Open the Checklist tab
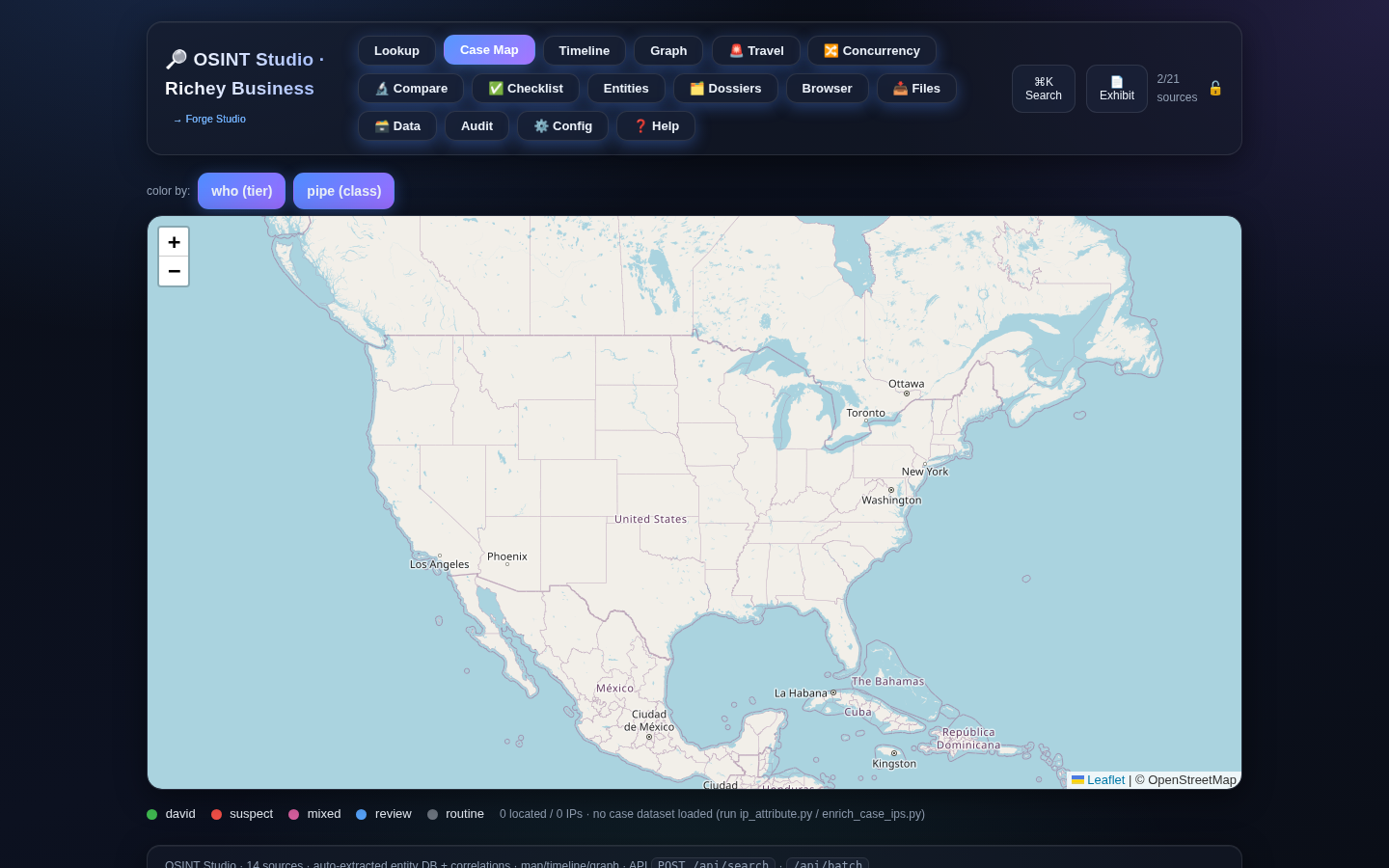 coord(526,88)
